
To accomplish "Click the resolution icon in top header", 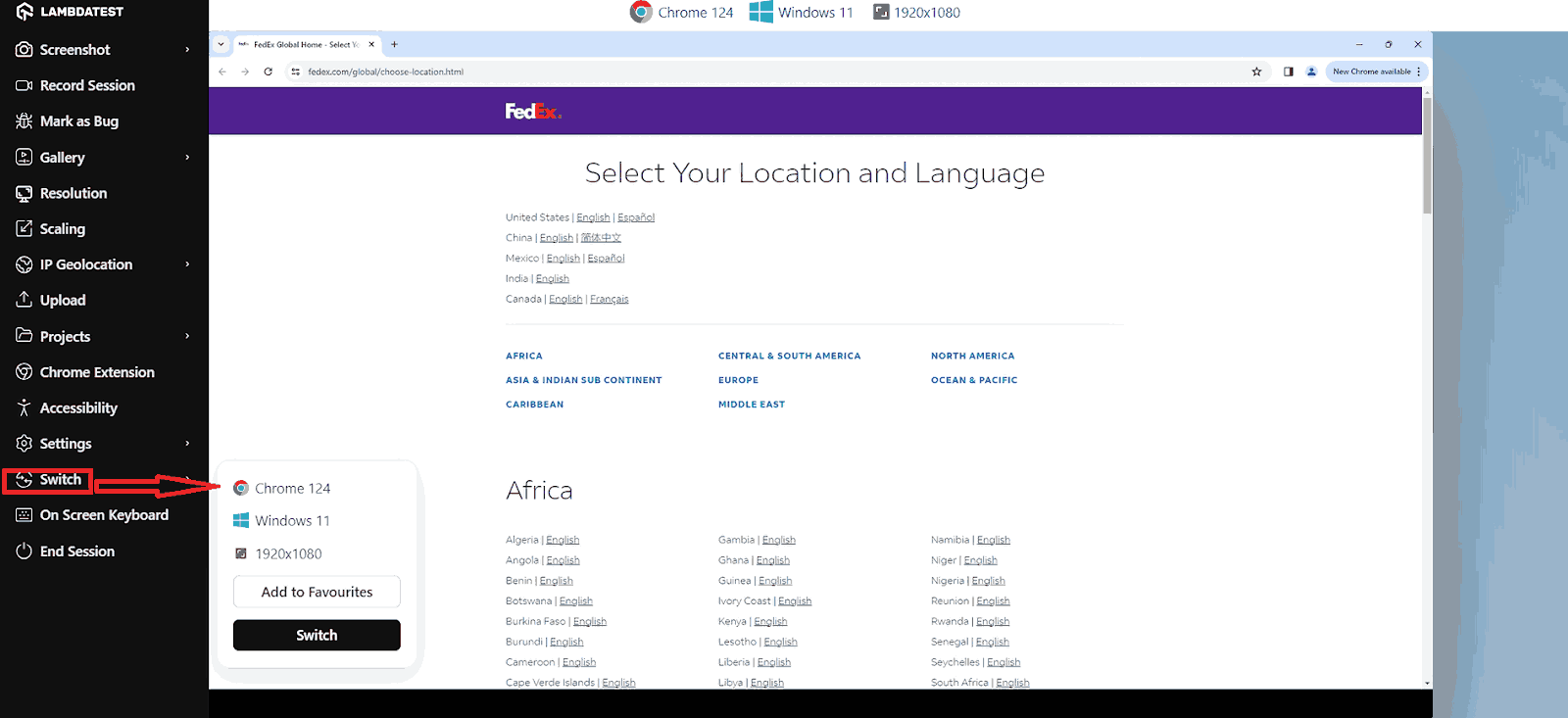I will 881,12.
